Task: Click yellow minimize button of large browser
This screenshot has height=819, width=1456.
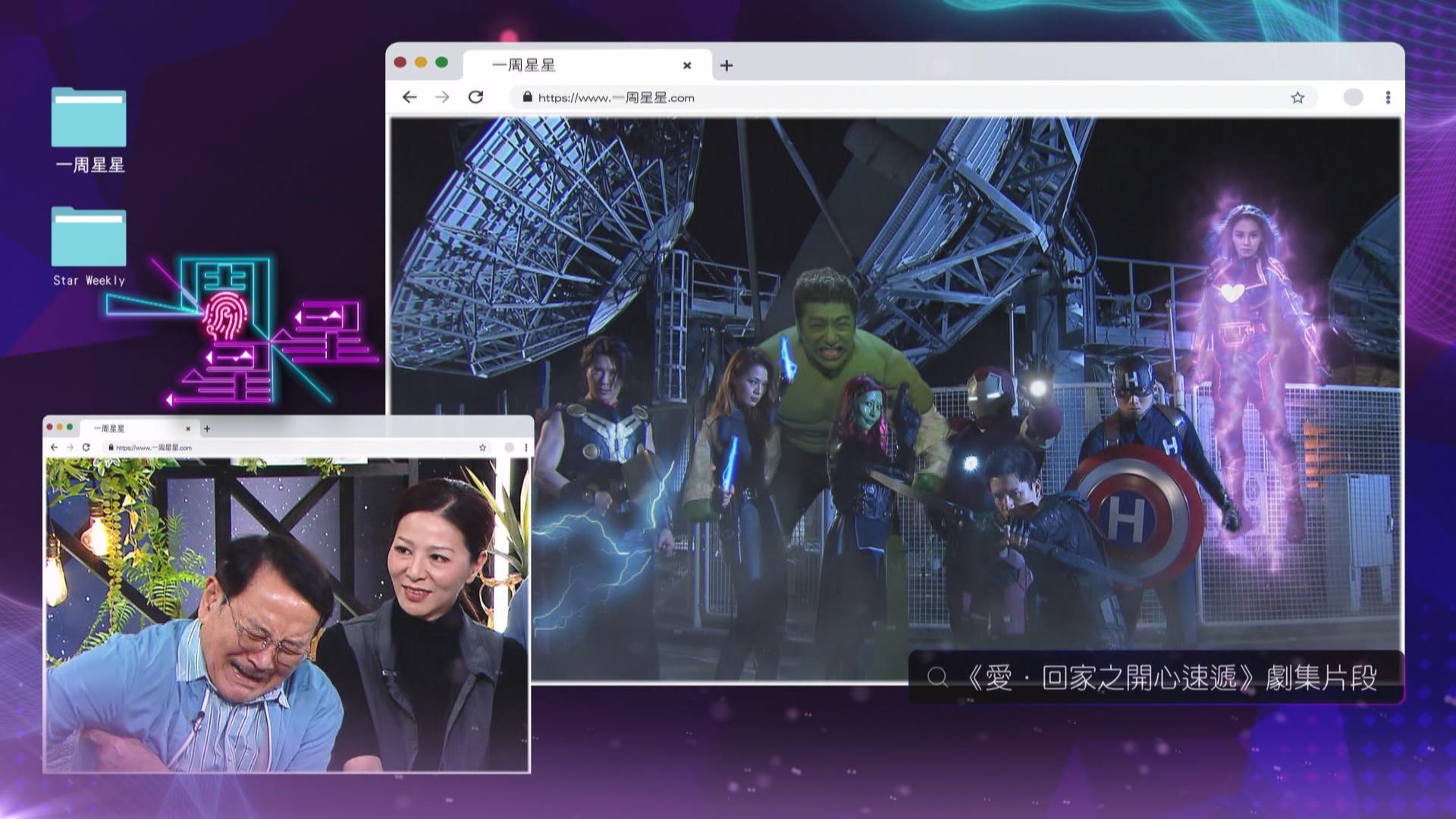Action: tap(421, 62)
